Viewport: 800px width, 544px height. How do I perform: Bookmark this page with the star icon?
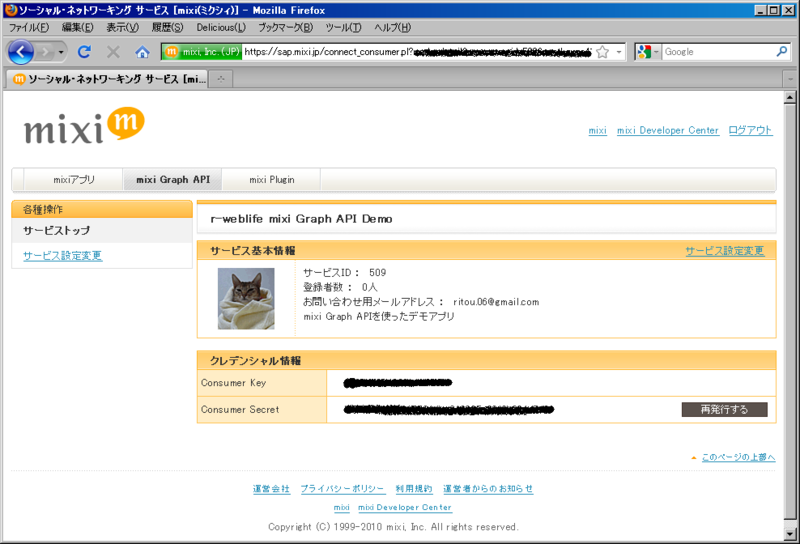point(603,52)
